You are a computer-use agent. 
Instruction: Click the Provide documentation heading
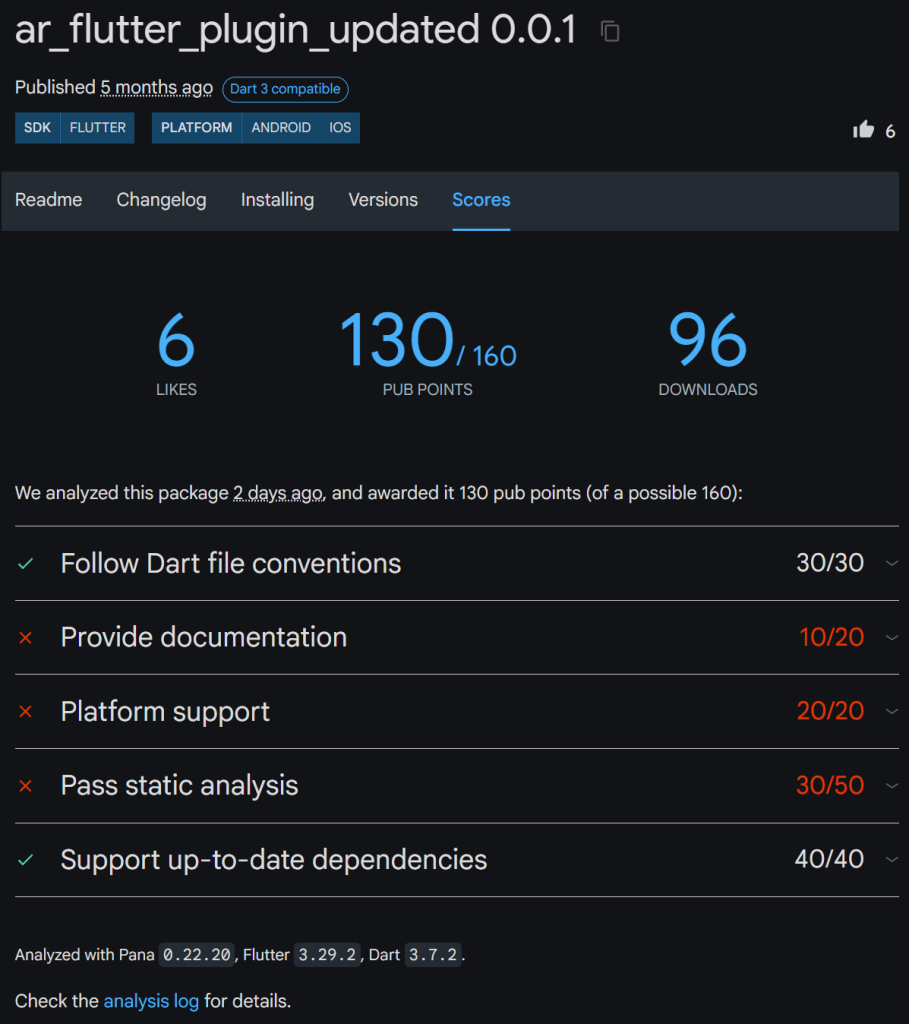(x=204, y=637)
